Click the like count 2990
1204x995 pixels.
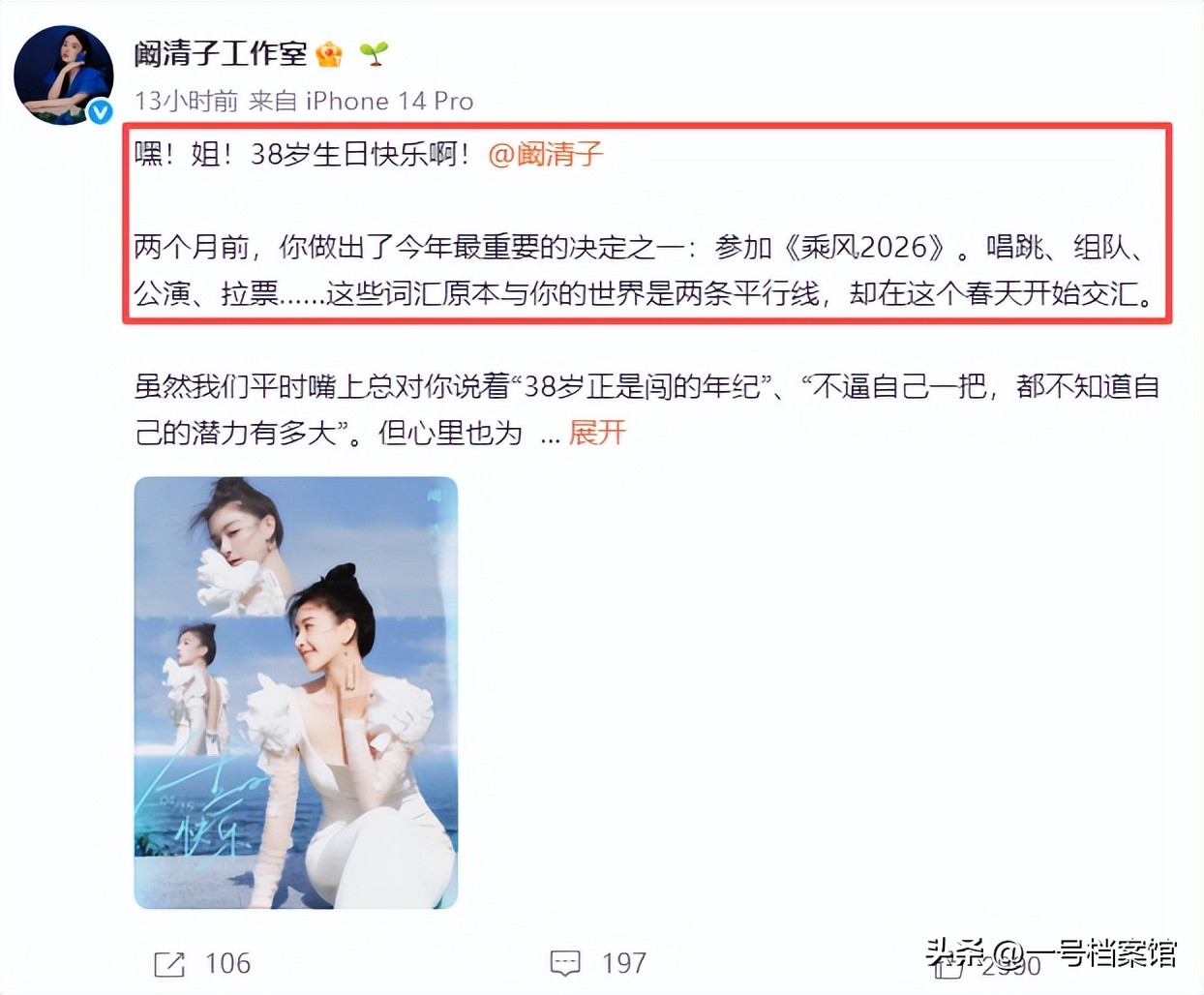click(1011, 965)
